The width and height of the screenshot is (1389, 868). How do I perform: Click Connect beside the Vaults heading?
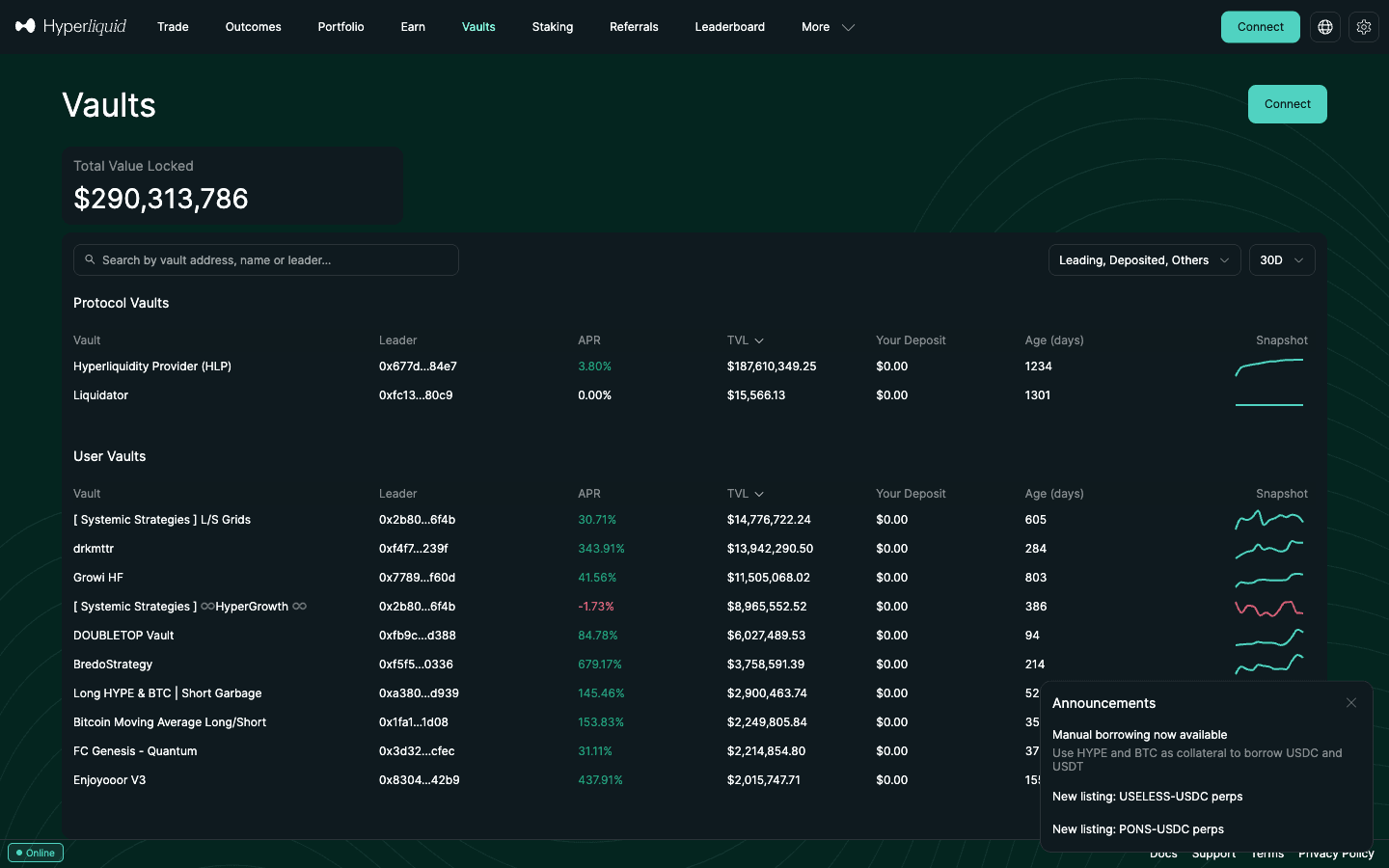(x=1288, y=104)
